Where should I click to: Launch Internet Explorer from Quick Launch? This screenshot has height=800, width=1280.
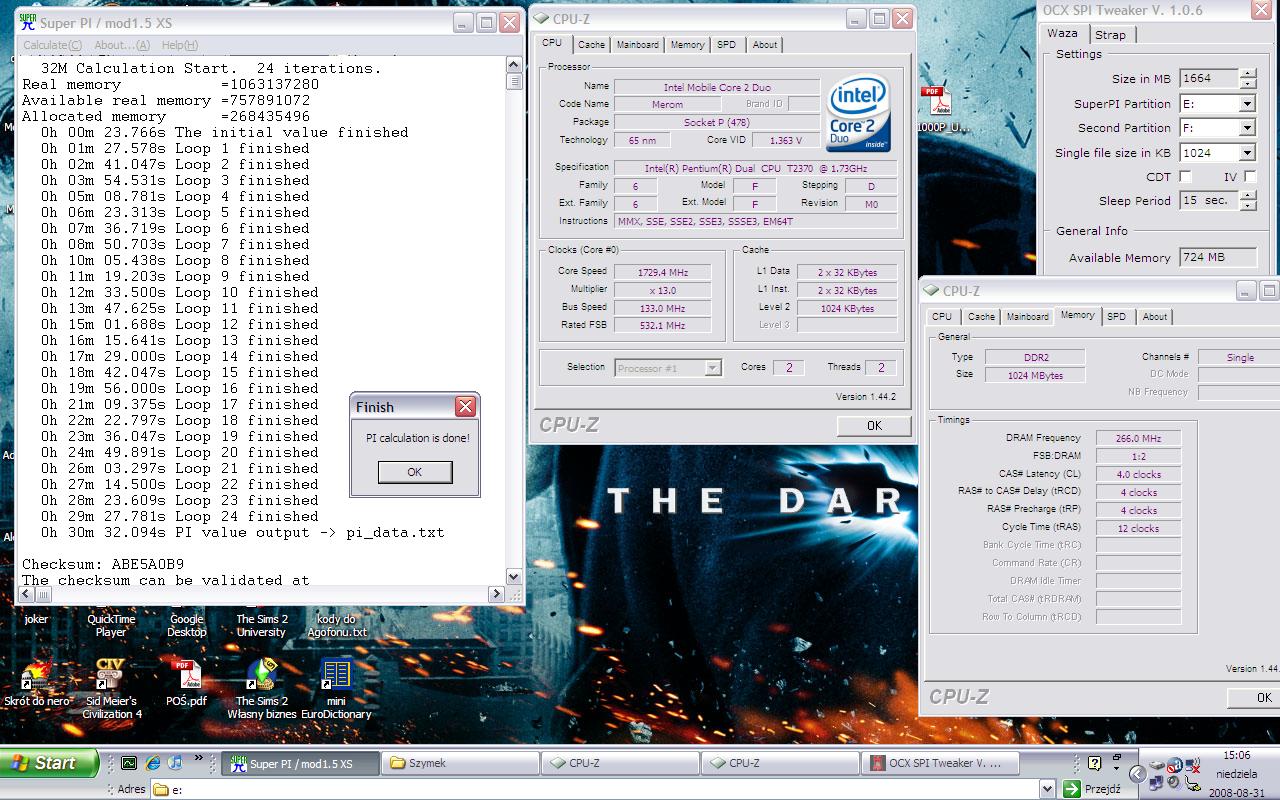tap(153, 763)
